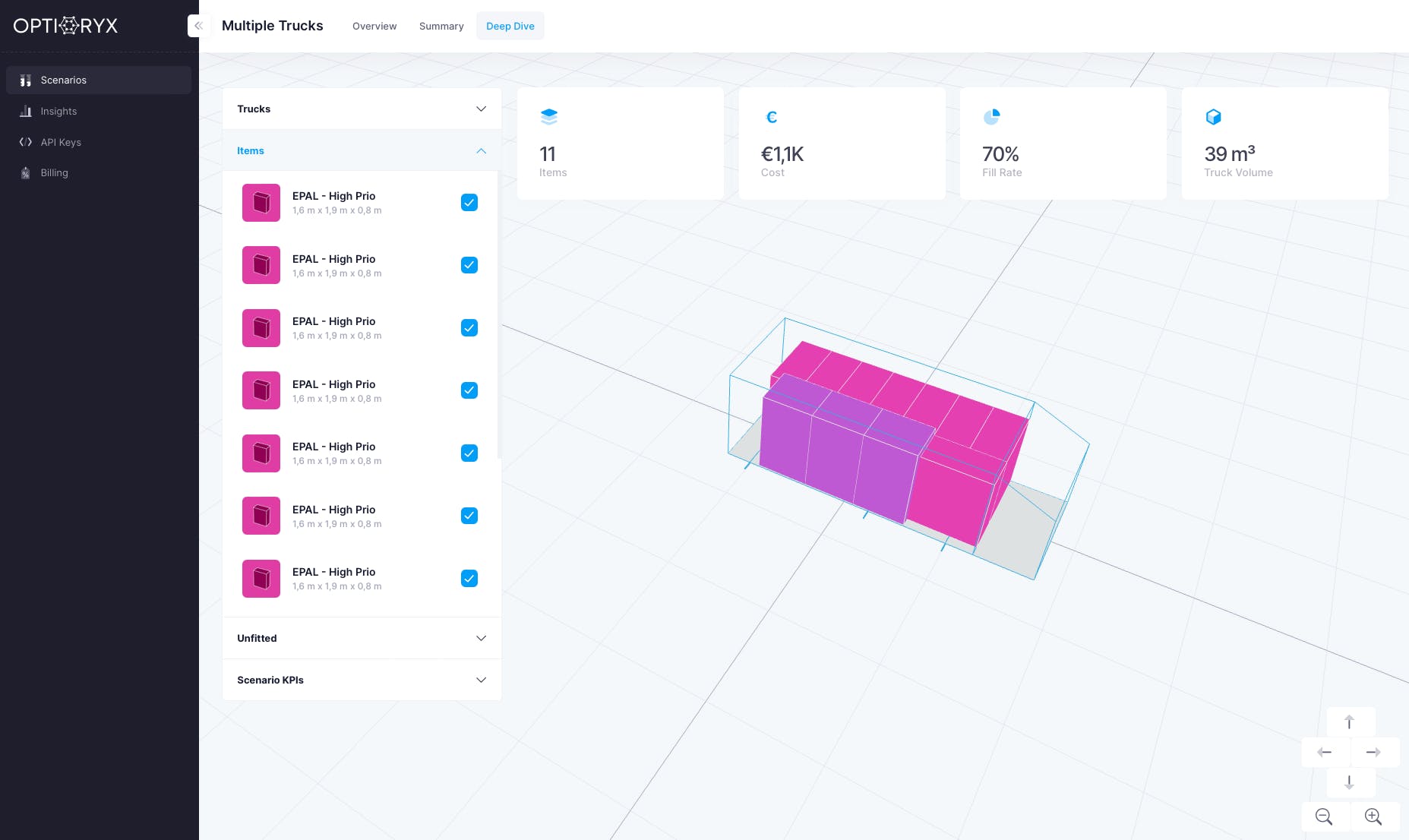Viewport: 1409px width, 840px height.
Task: Click the seventh item's dimensions text
Action: pyautogui.click(x=337, y=586)
